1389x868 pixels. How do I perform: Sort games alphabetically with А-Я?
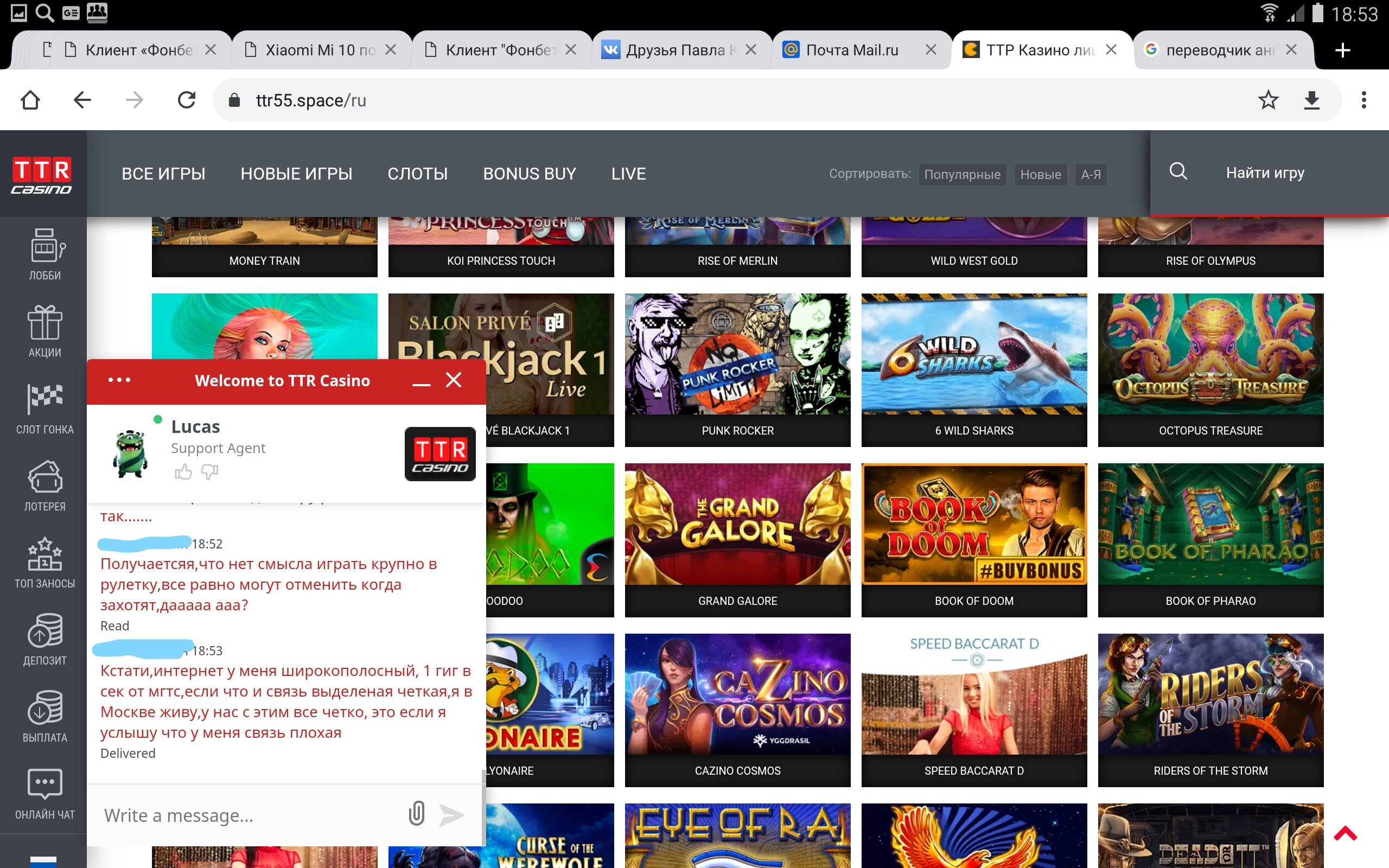[x=1091, y=175]
